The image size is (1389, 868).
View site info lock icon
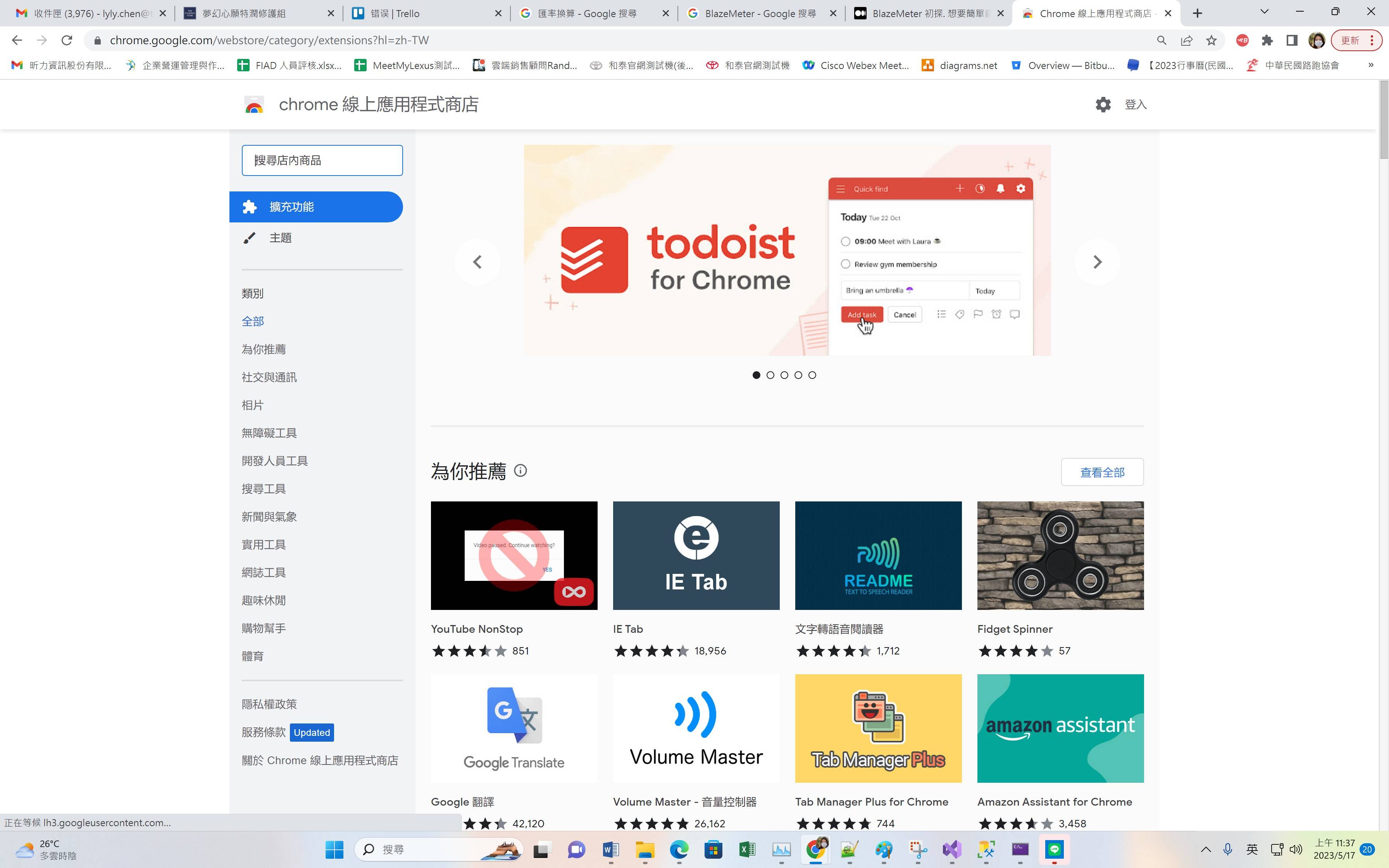[x=98, y=40]
